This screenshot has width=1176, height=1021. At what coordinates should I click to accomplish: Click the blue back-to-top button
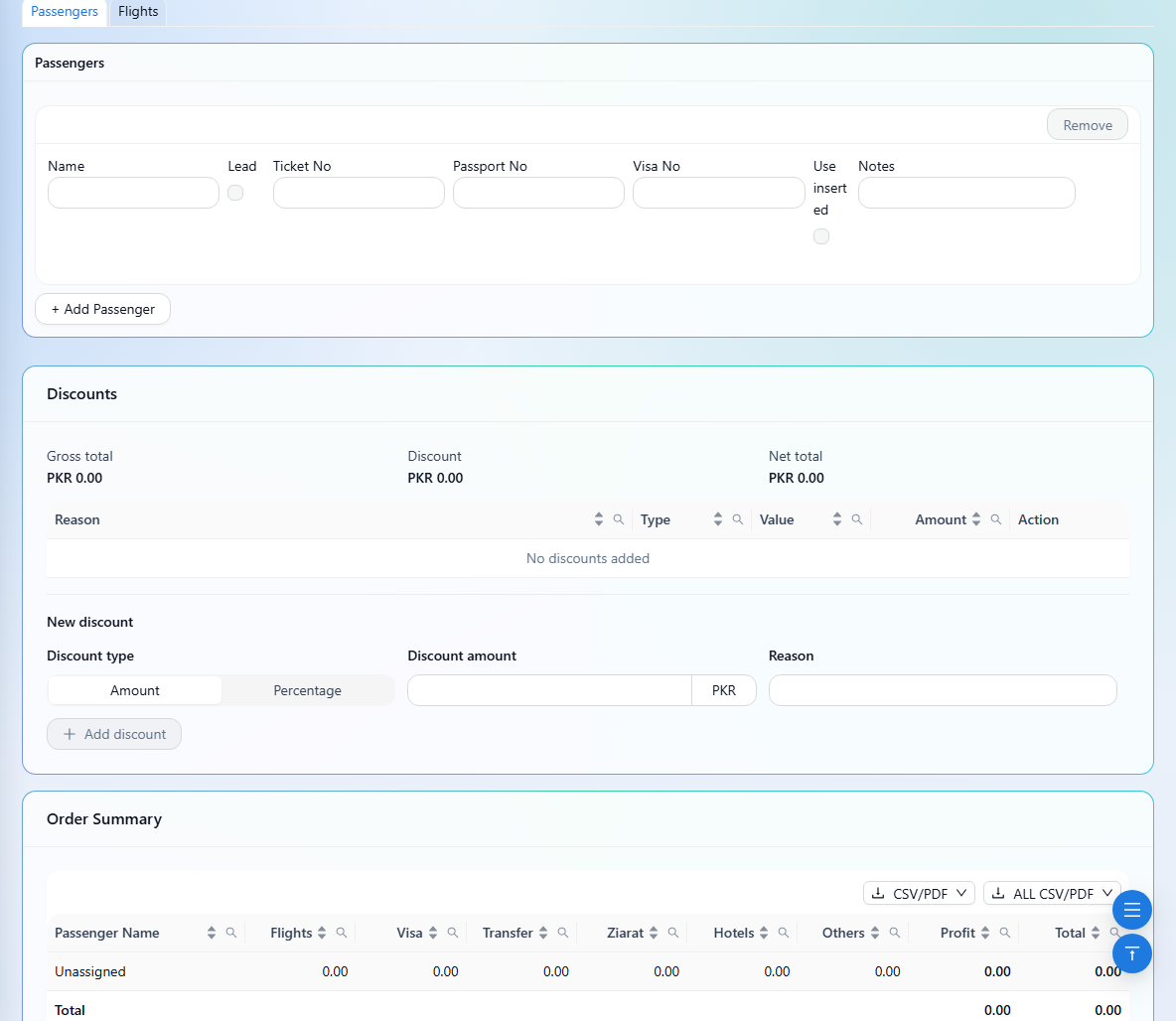(x=1131, y=953)
